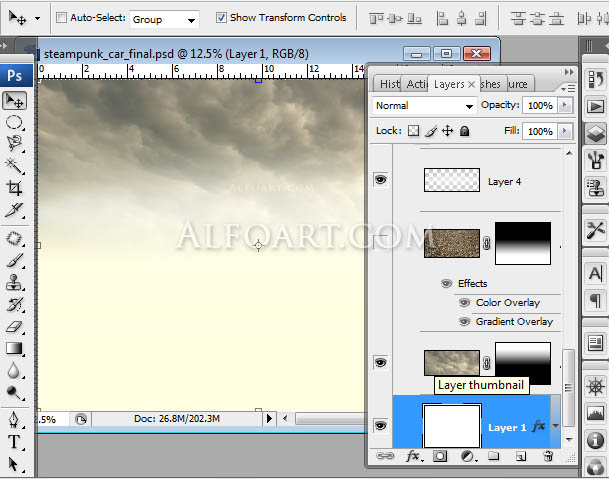Select the Slice tool

(14, 210)
